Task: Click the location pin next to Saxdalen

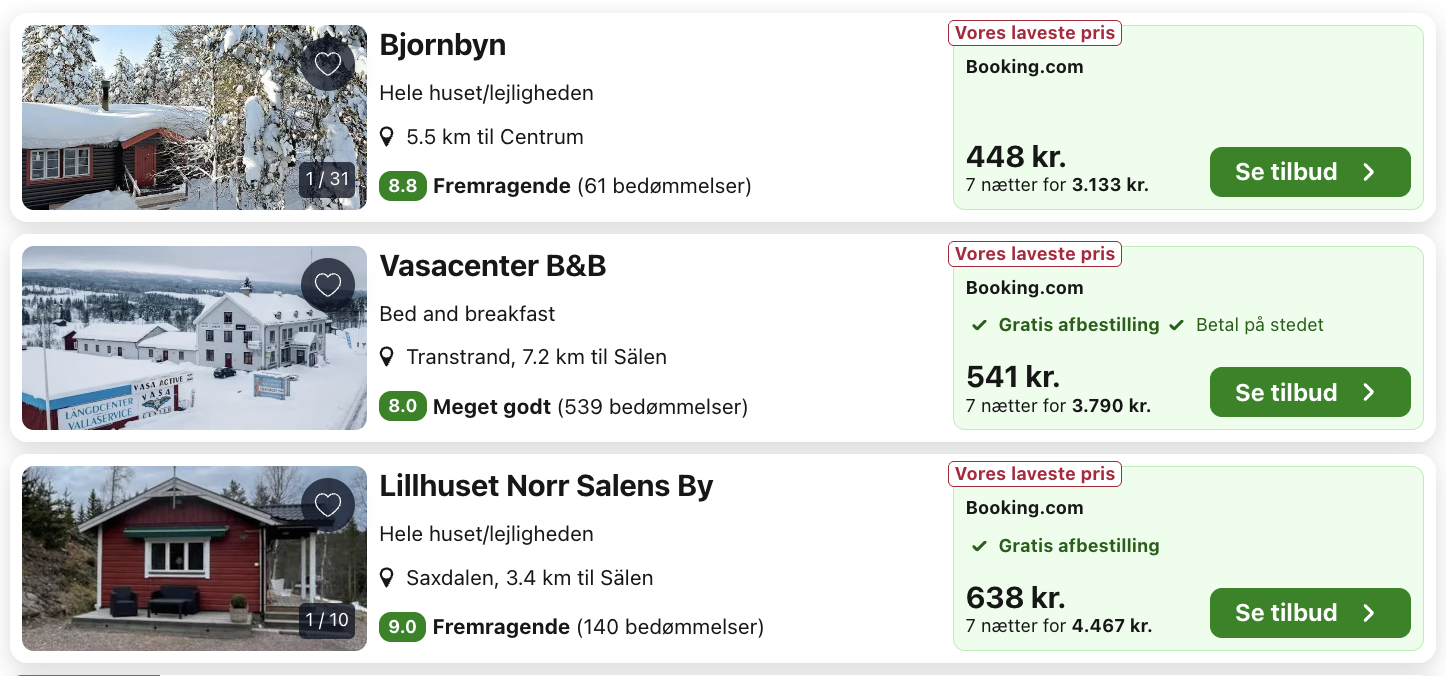Action: [388, 577]
